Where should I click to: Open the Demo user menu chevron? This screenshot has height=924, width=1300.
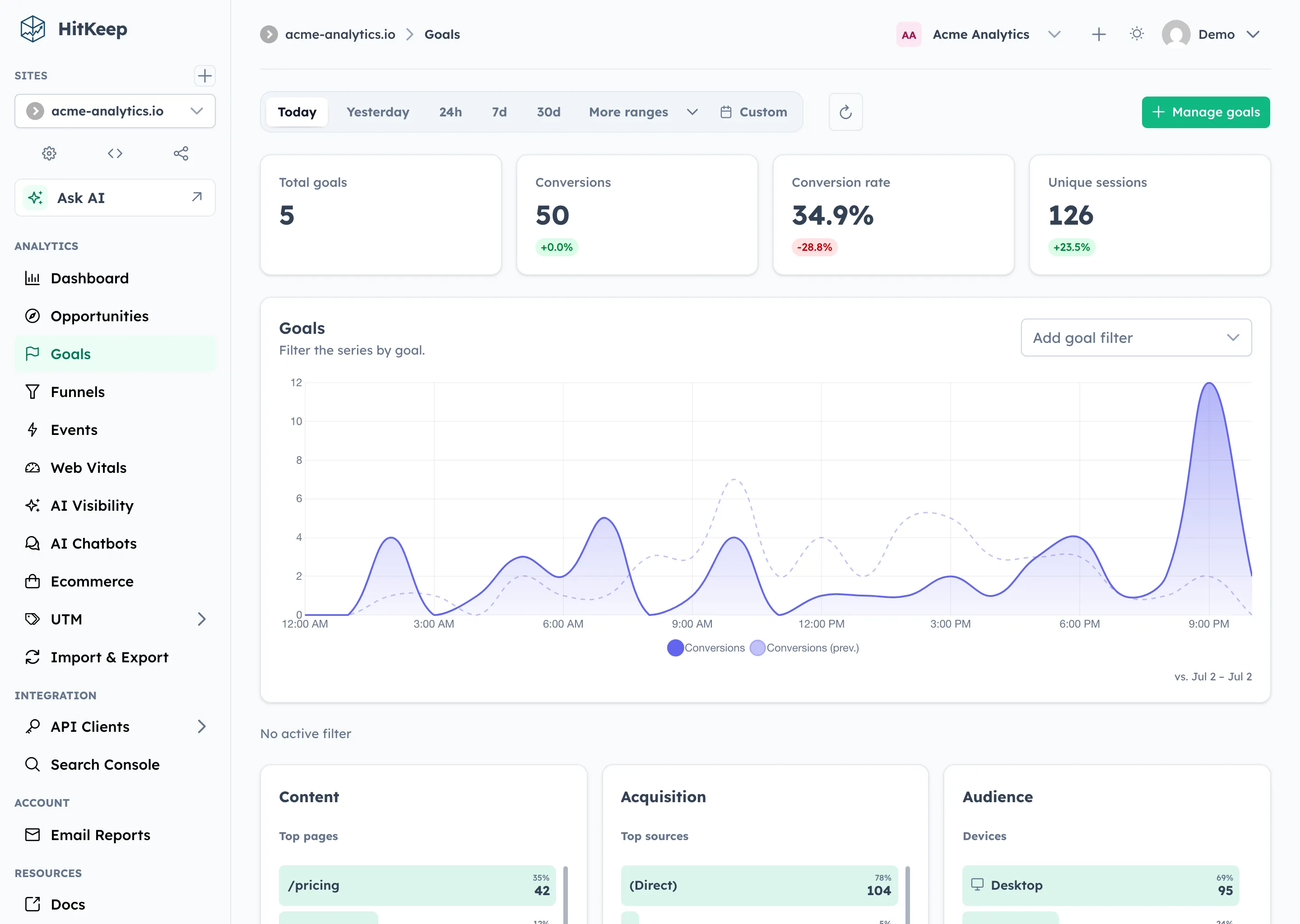(1252, 35)
